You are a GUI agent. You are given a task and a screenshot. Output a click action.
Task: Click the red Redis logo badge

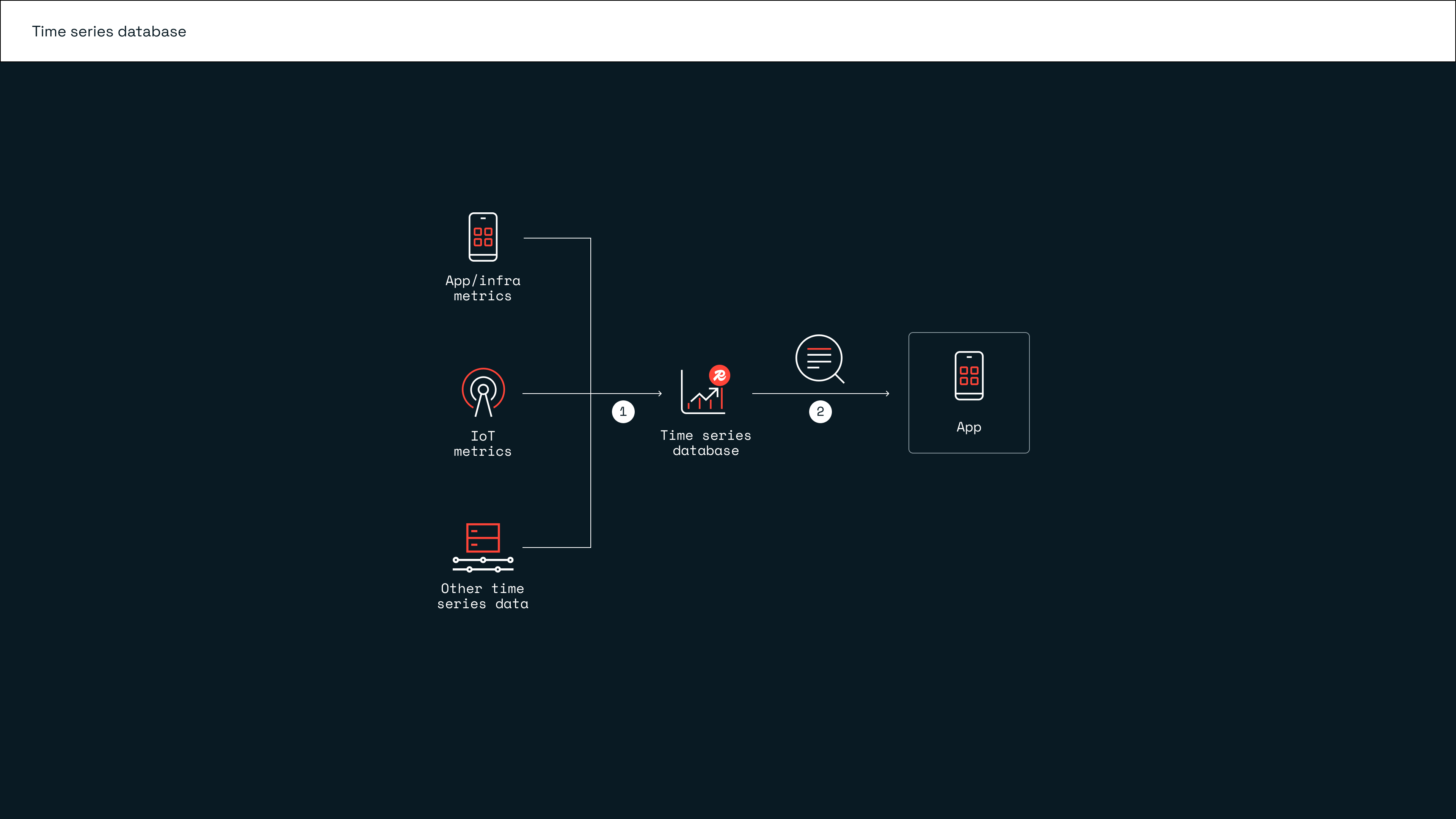click(720, 375)
